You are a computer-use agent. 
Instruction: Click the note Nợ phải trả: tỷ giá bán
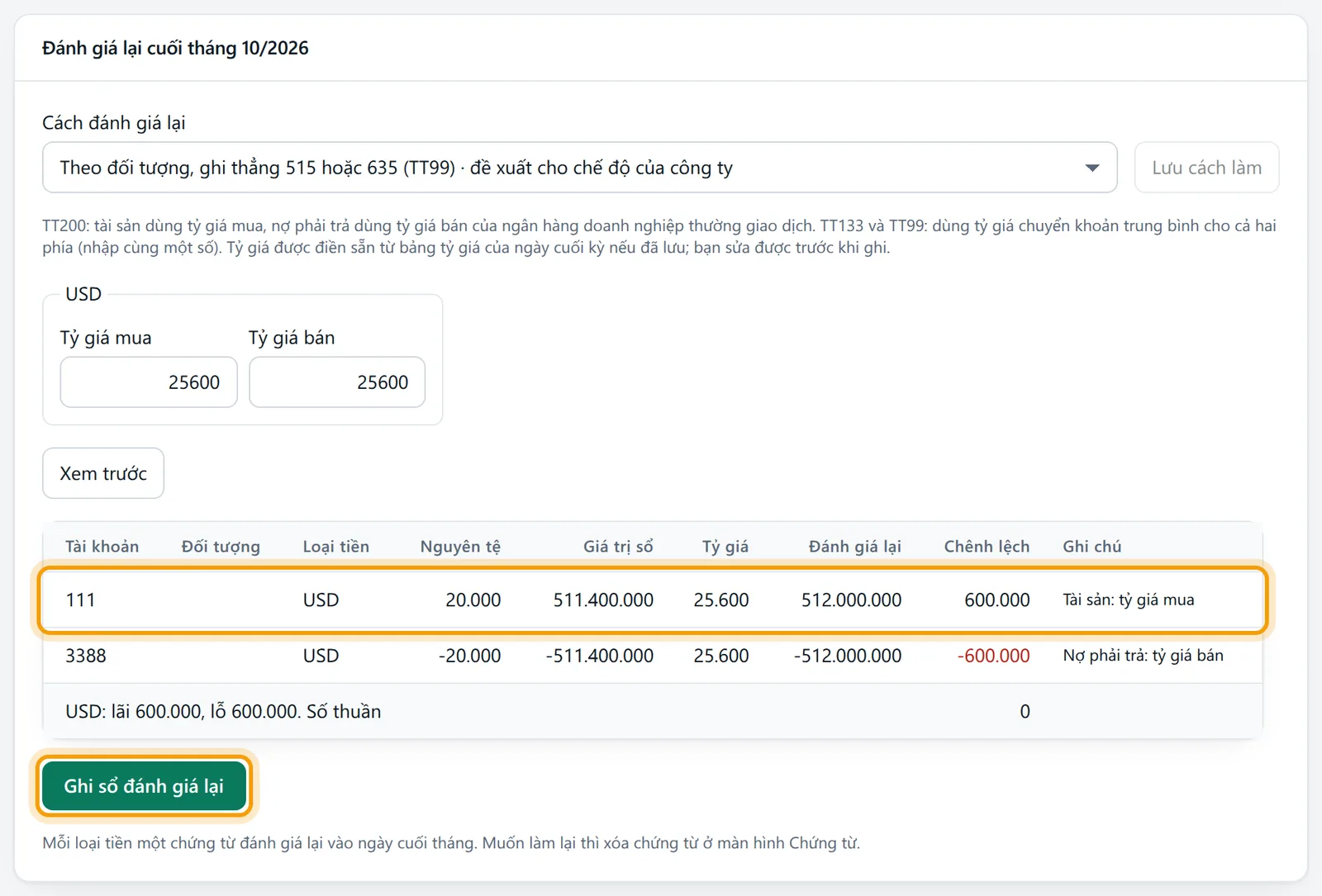pos(1143,656)
